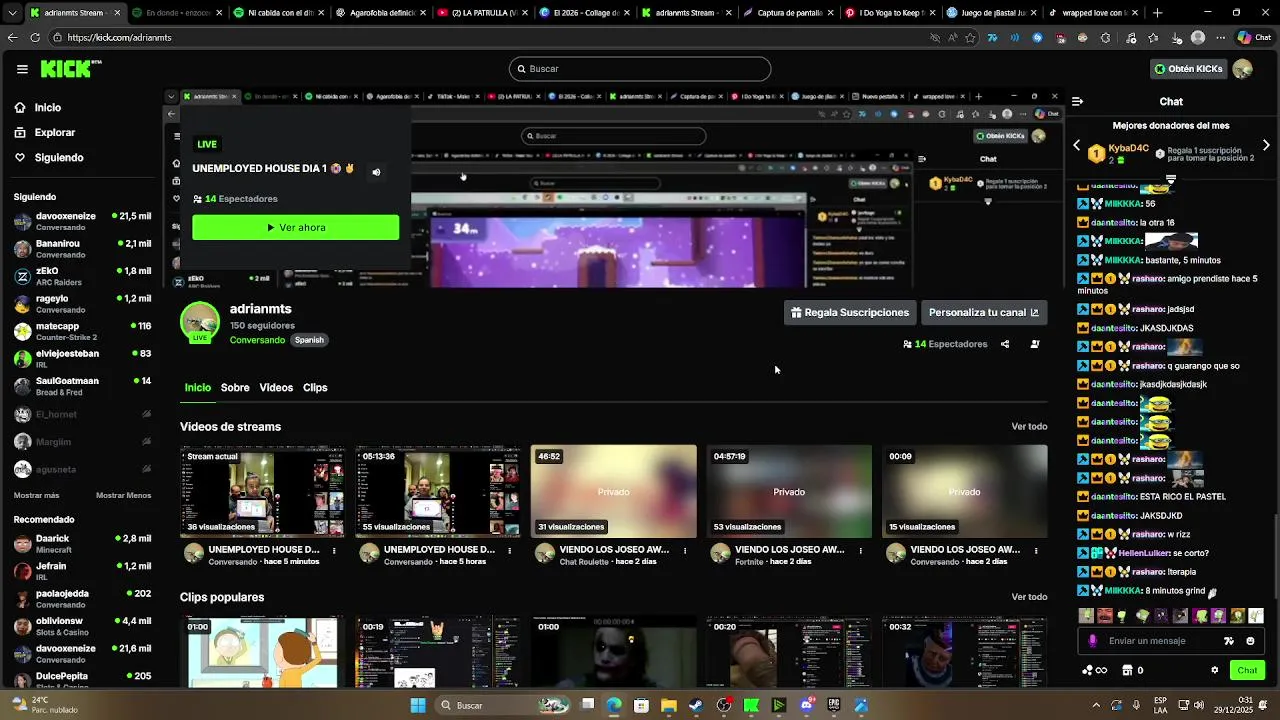
Task: Open 7TV emote menu in chat box
Action: point(1229,641)
